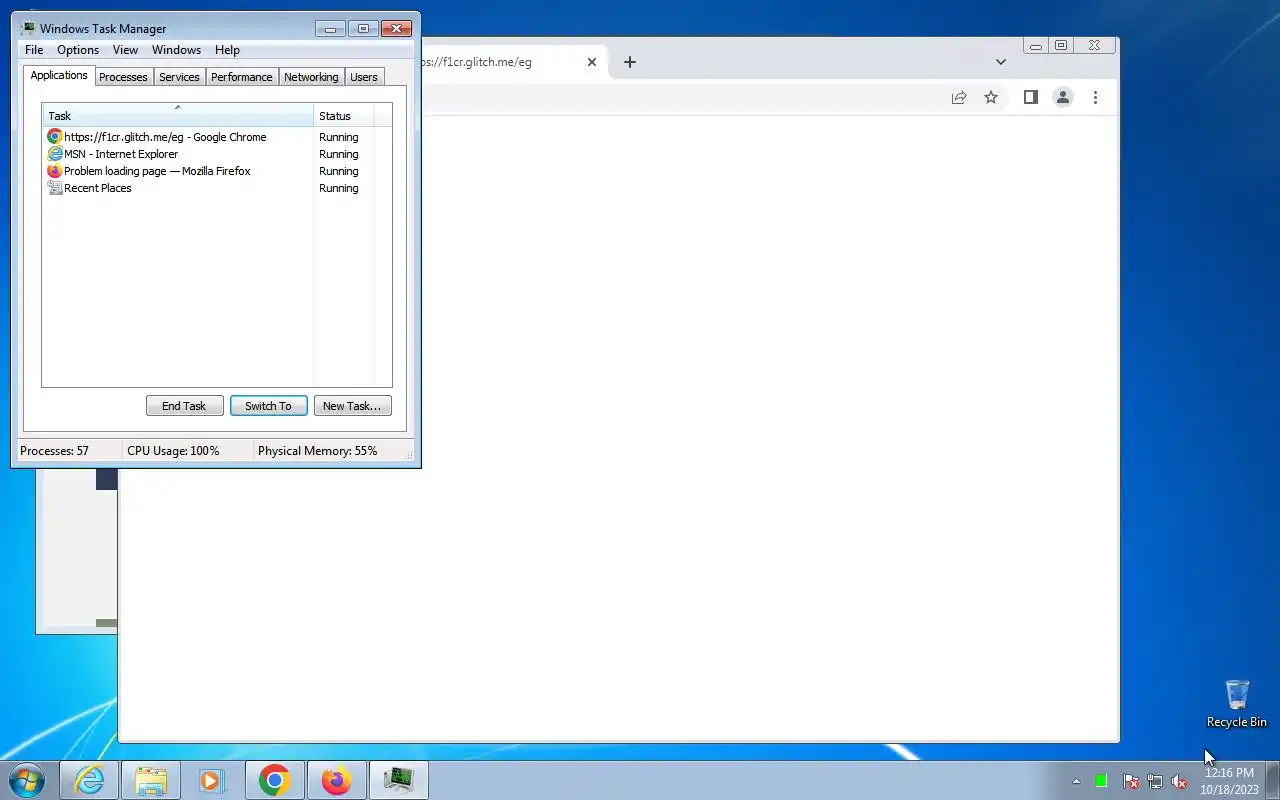Click the Physical Memory: 55% status entry
Screen dimensions: 1280x800
[x=318, y=451]
